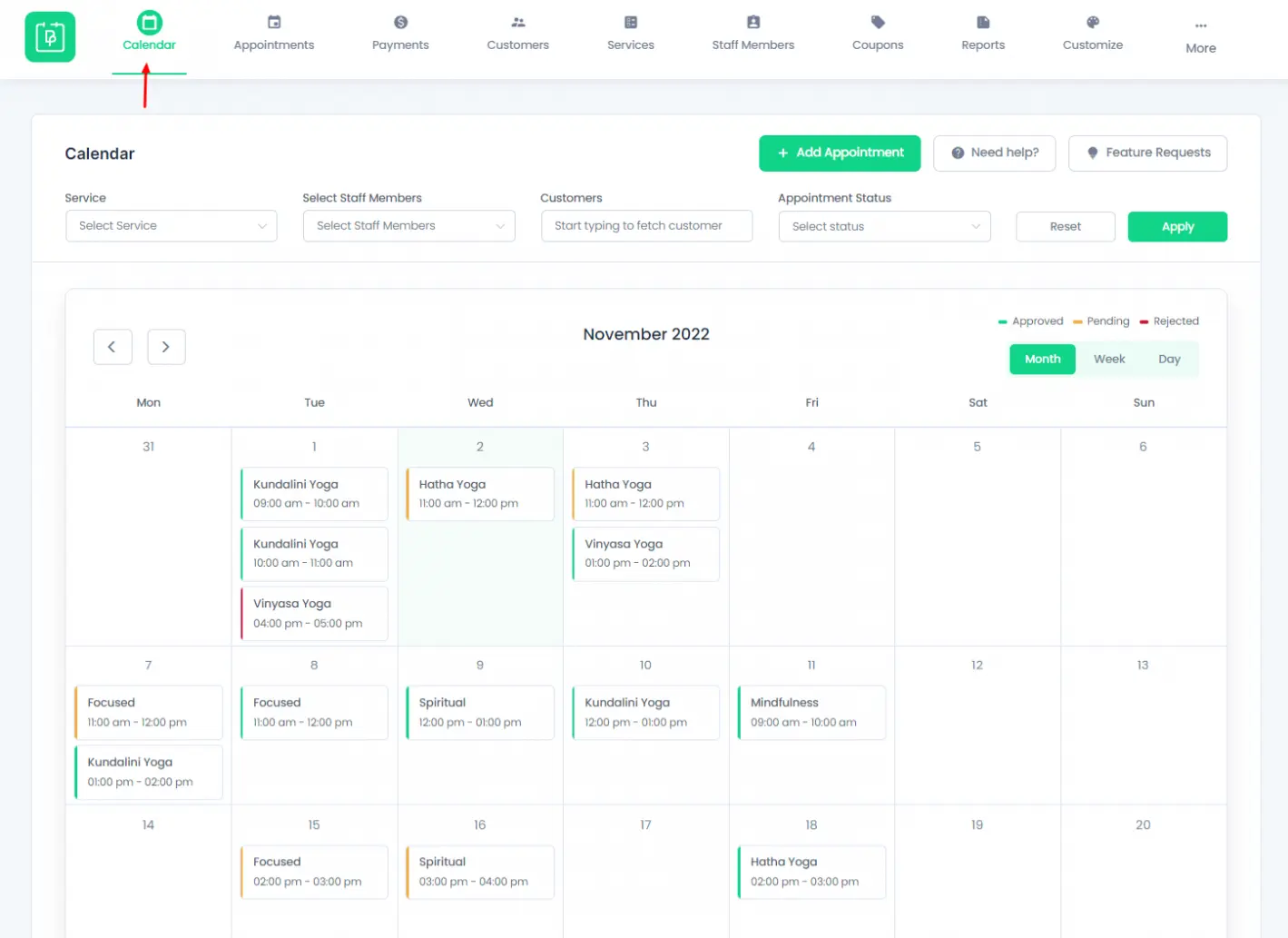Expand the Select Staff Members dropdown
The width and height of the screenshot is (1288, 938).
click(409, 226)
